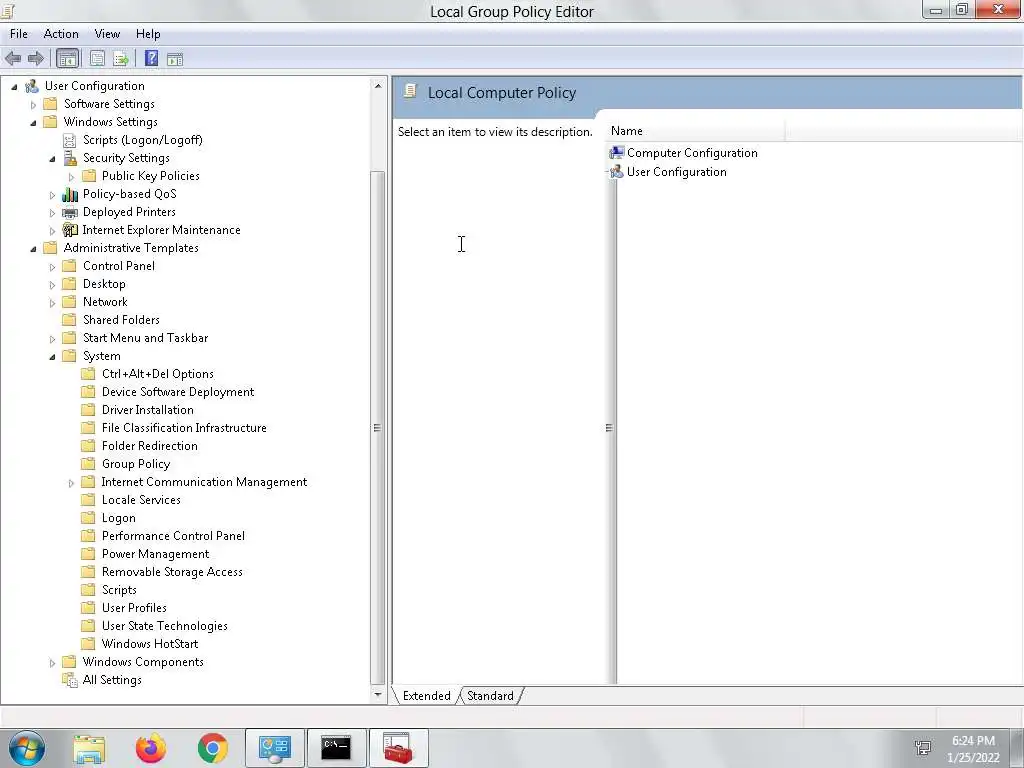Launch Firefox from the taskbar
The width and height of the screenshot is (1024, 768).
click(151, 748)
